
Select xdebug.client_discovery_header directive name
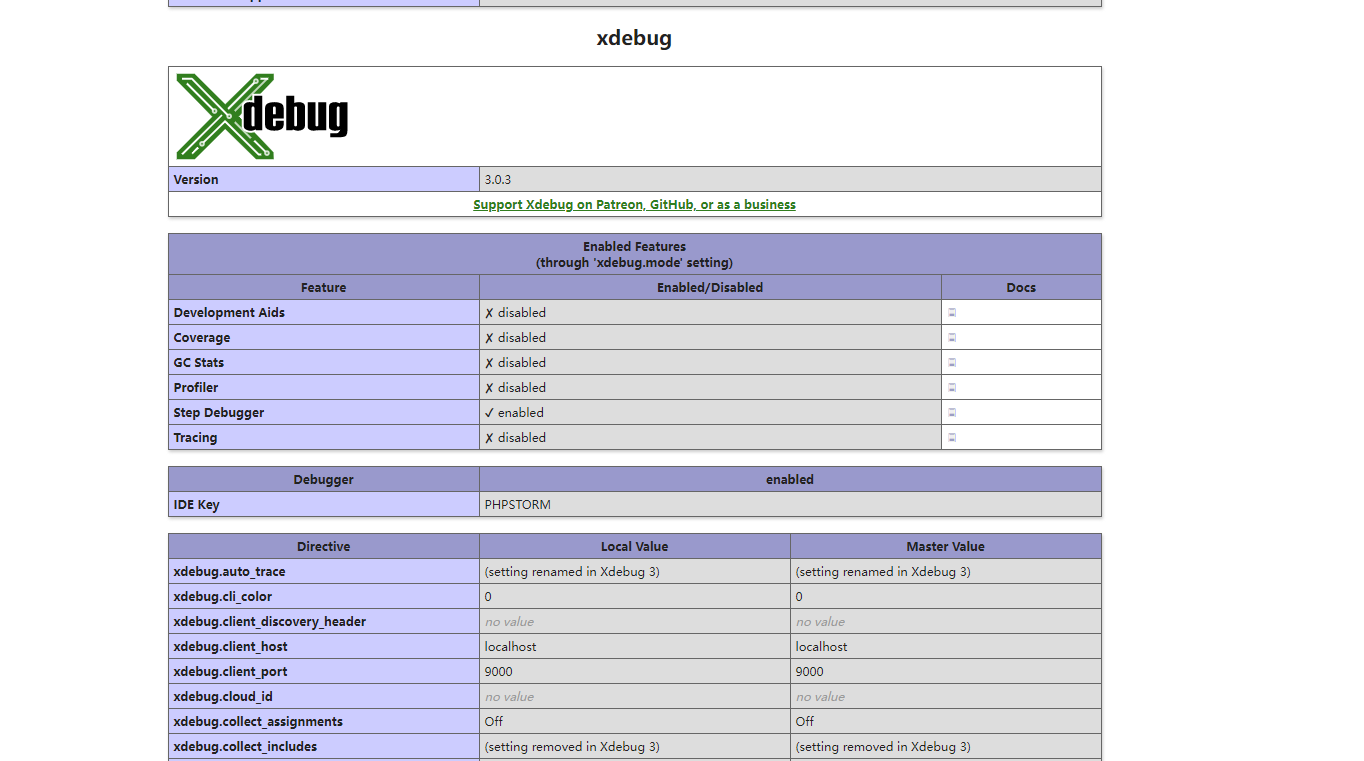(270, 622)
